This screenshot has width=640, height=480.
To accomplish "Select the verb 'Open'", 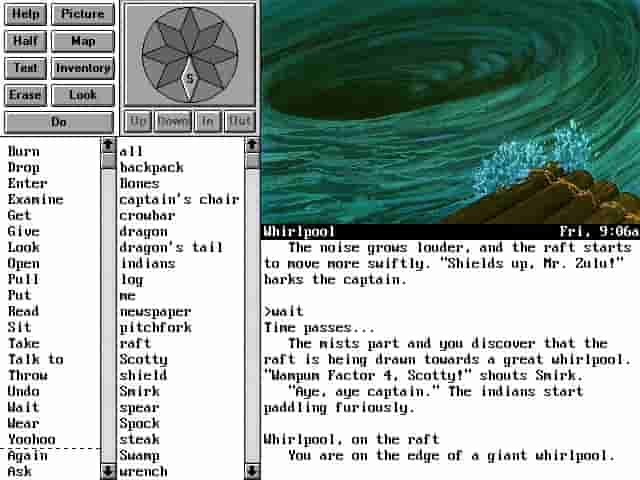I will (x=24, y=264).
